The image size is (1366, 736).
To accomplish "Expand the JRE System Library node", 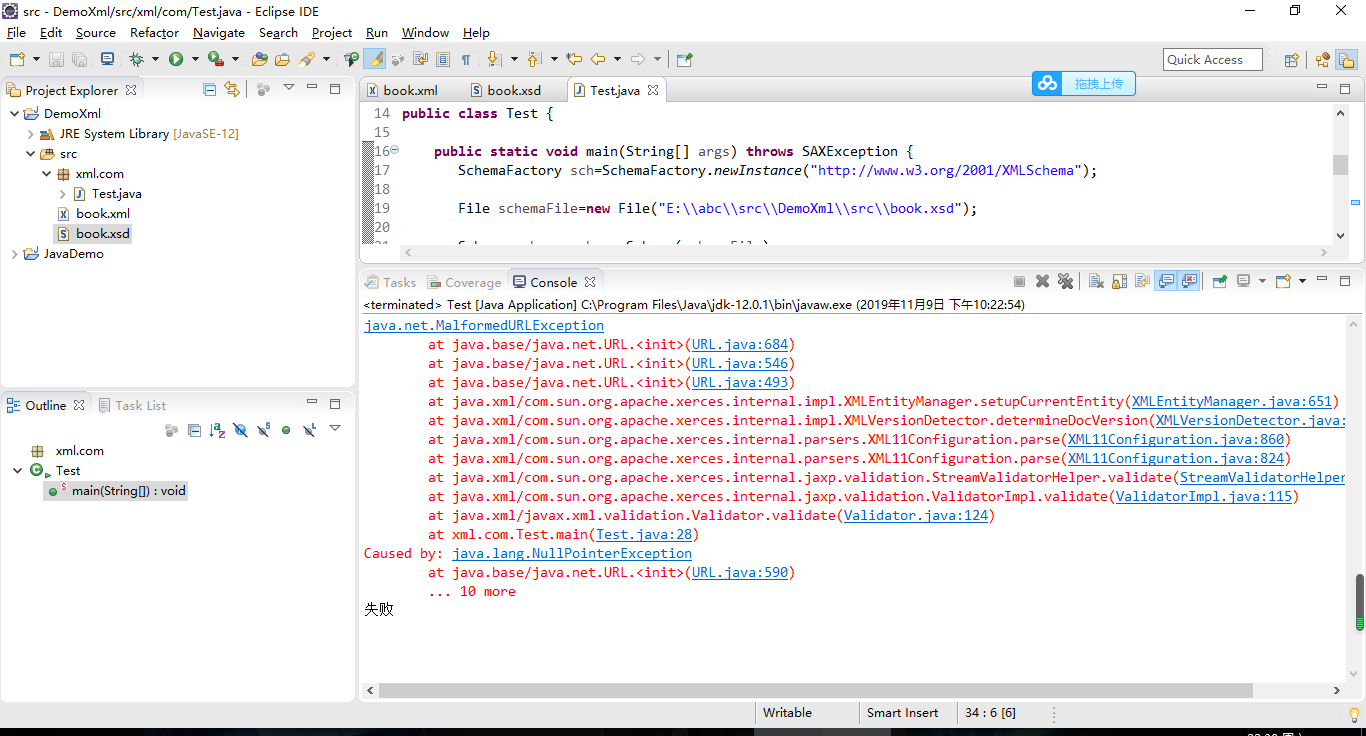I will point(30,133).
